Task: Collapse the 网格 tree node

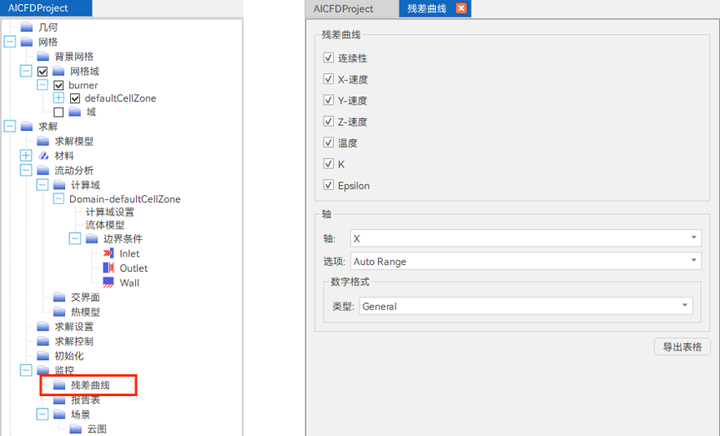Action: (10, 42)
